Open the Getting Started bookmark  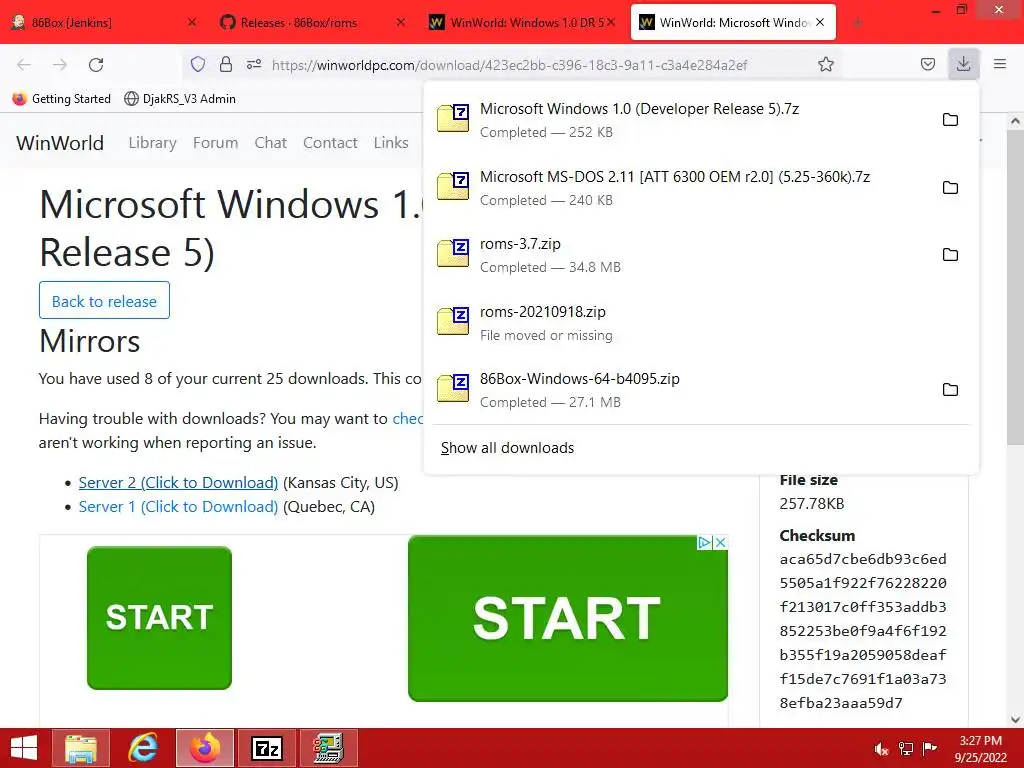[62, 99]
